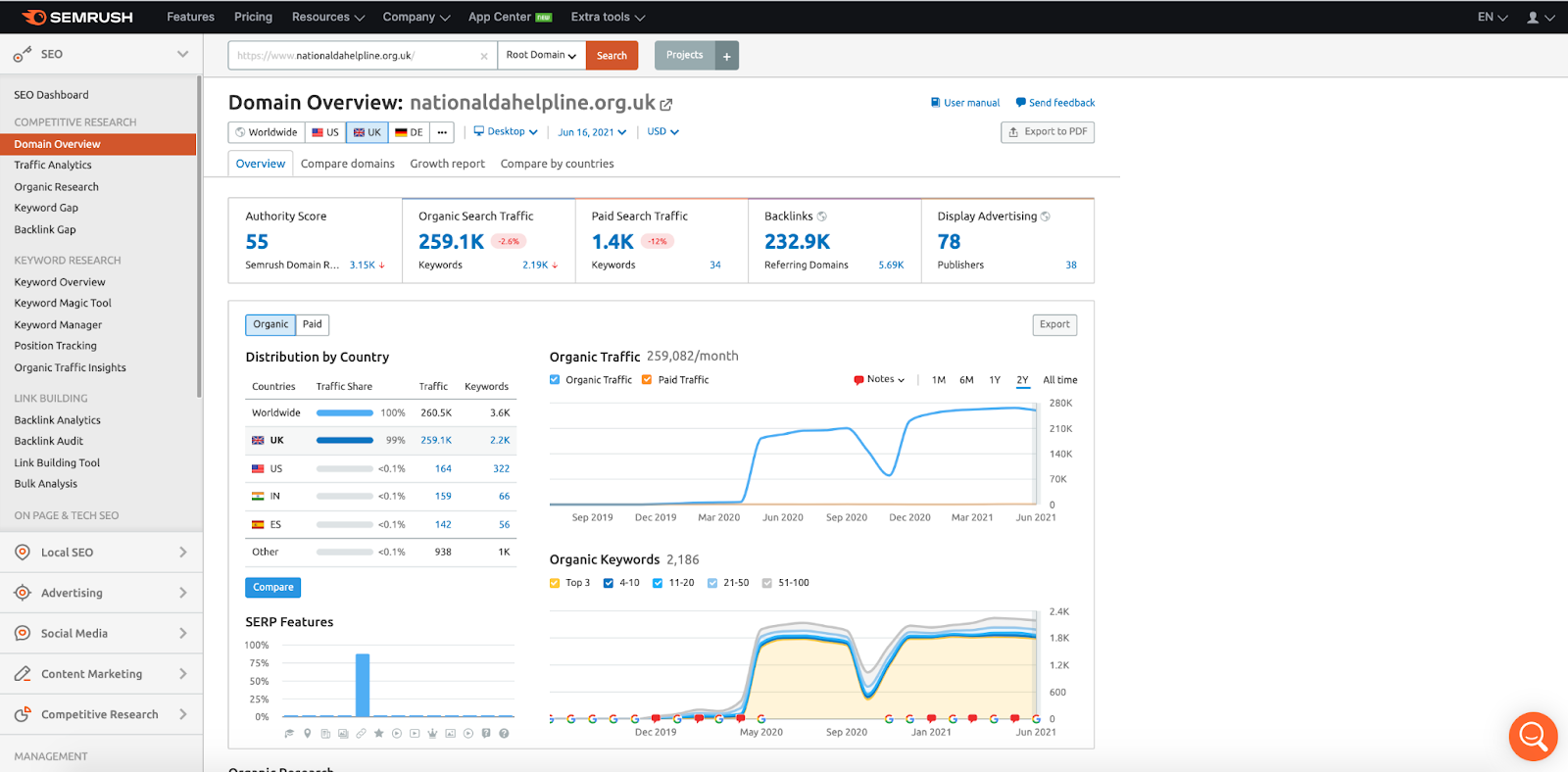
Task: Click the orange Search button
Action: (612, 56)
